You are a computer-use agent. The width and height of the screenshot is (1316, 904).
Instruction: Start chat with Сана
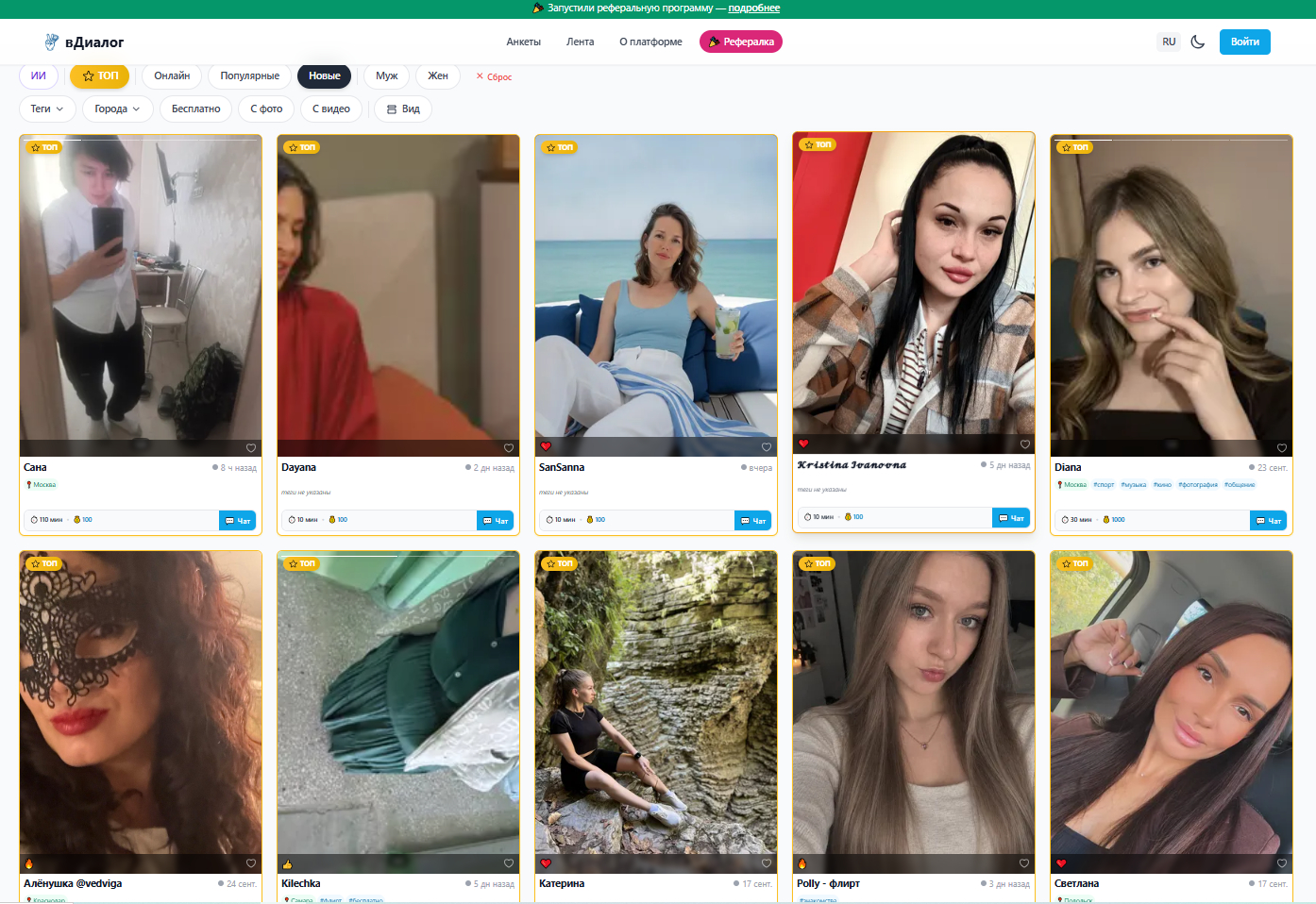tap(238, 520)
